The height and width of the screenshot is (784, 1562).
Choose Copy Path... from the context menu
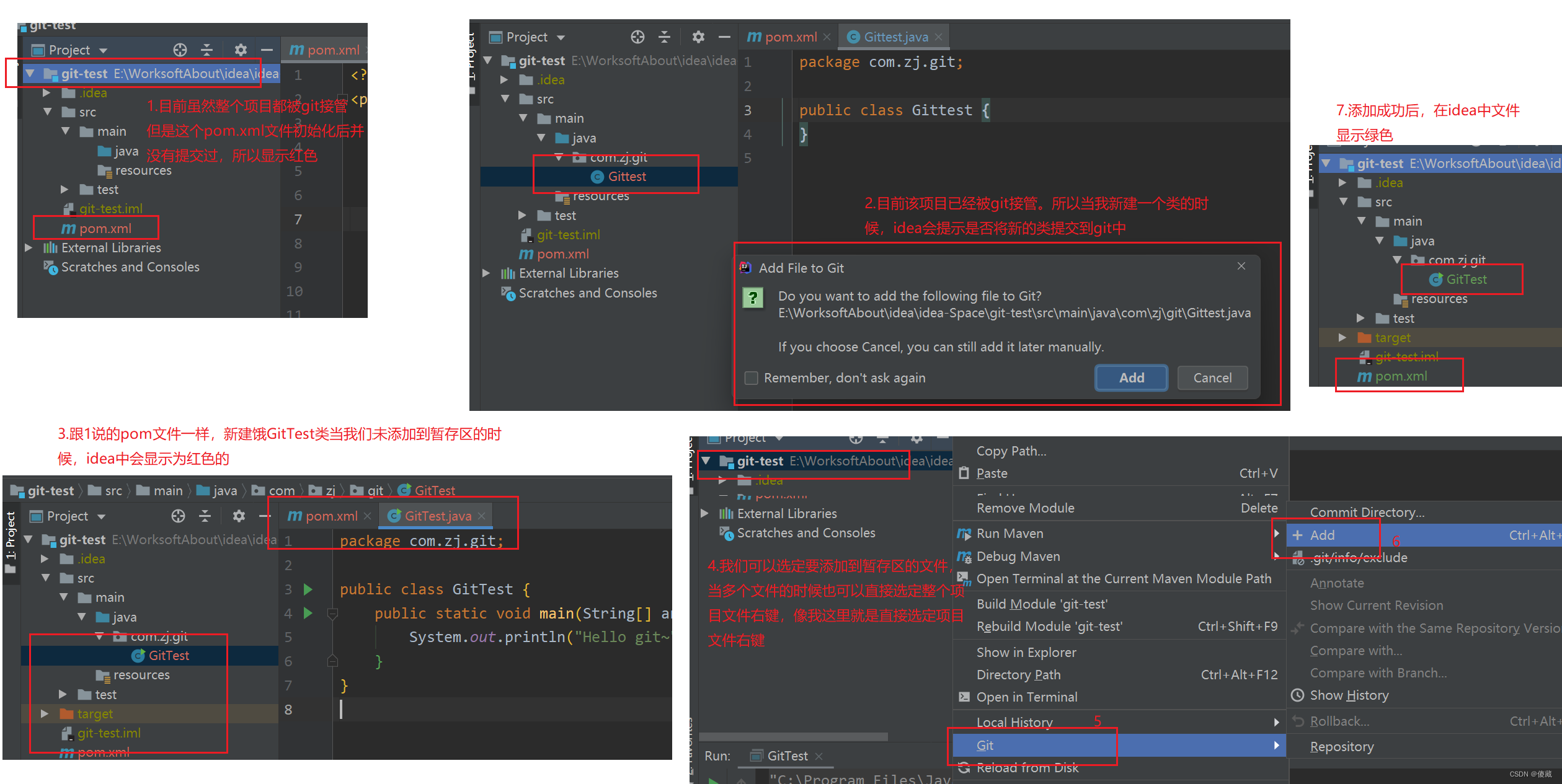point(1011,451)
